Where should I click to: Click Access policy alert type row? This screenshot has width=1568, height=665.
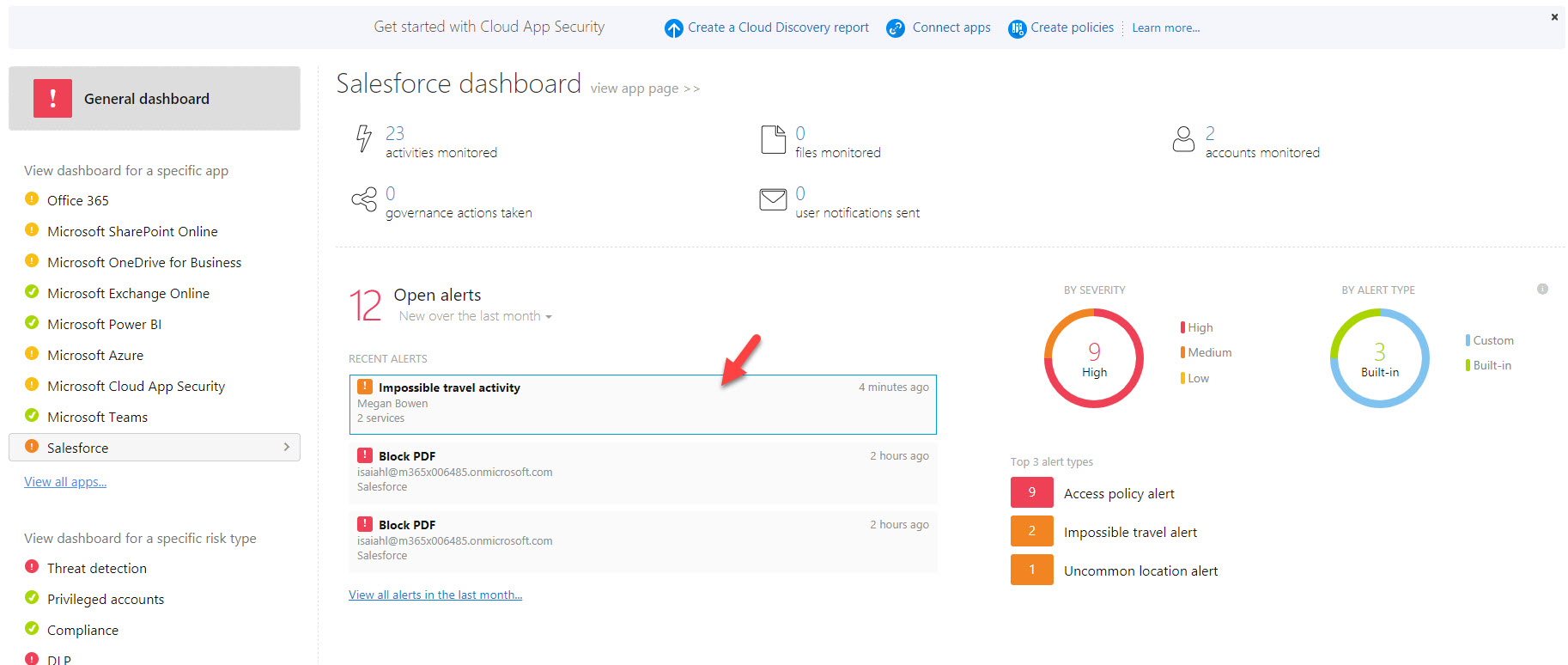(x=1119, y=493)
